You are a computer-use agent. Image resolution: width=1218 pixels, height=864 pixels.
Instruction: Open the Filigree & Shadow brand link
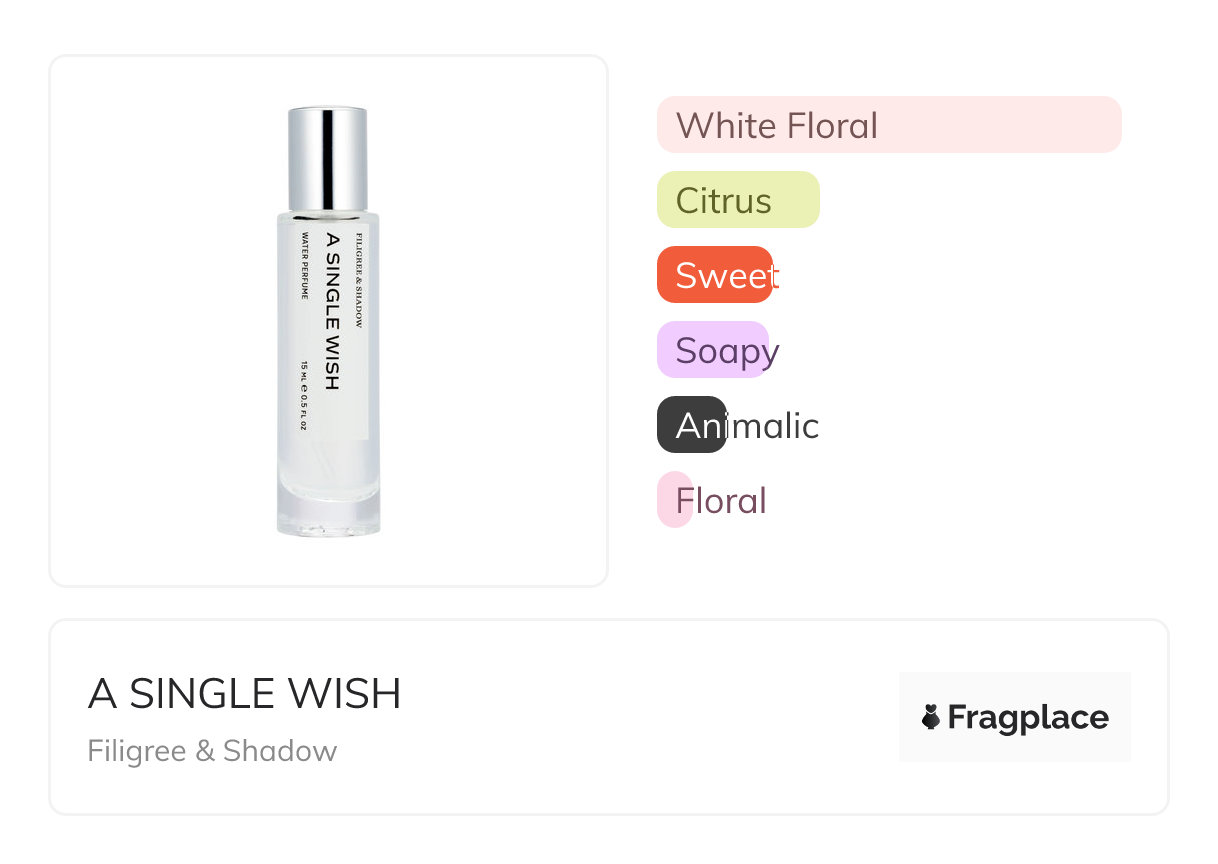coord(212,751)
